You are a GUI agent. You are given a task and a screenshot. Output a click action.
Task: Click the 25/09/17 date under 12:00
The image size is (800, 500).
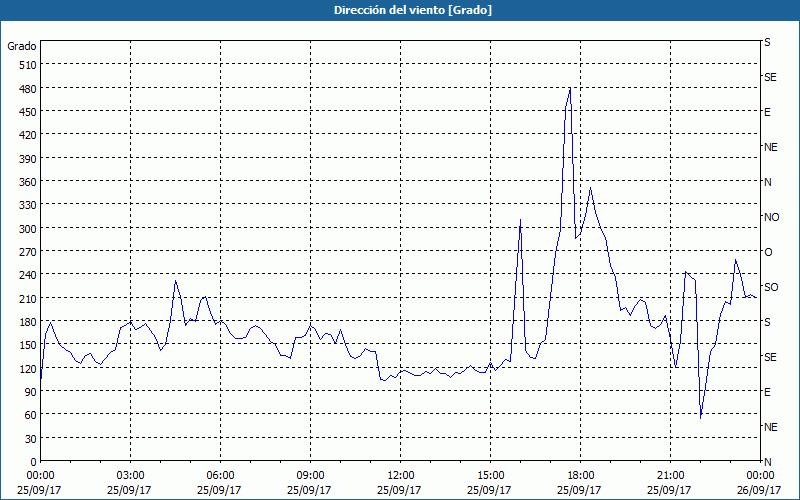(x=399, y=490)
